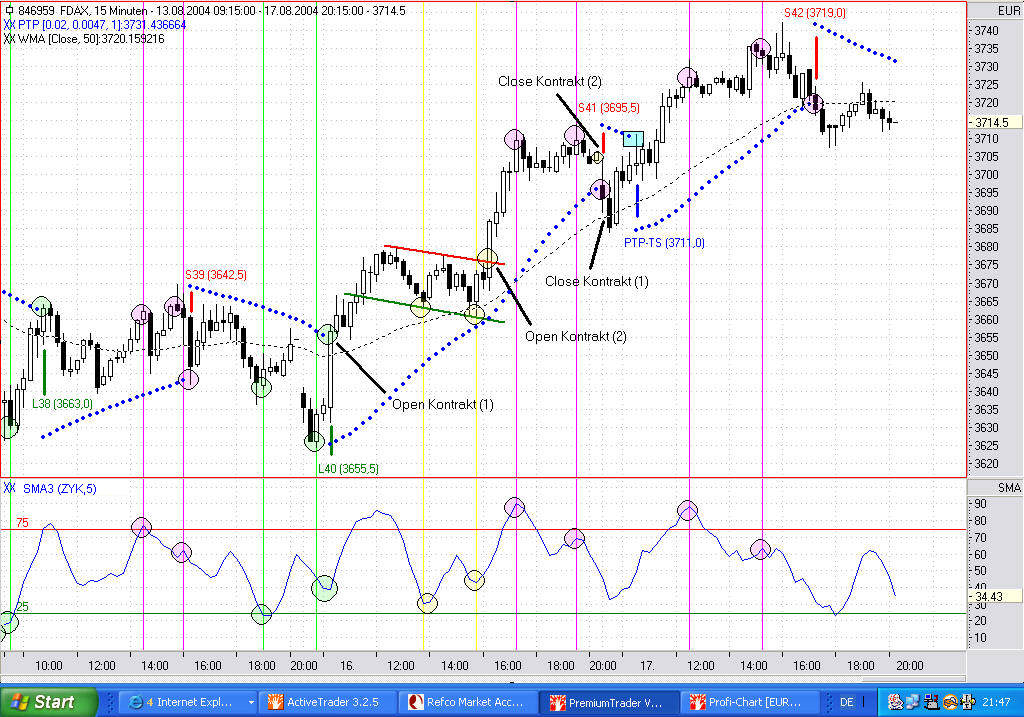Viewport: 1024px width, 717px height.
Task: Click the green 25 level label
Action: (x=22, y=606)
